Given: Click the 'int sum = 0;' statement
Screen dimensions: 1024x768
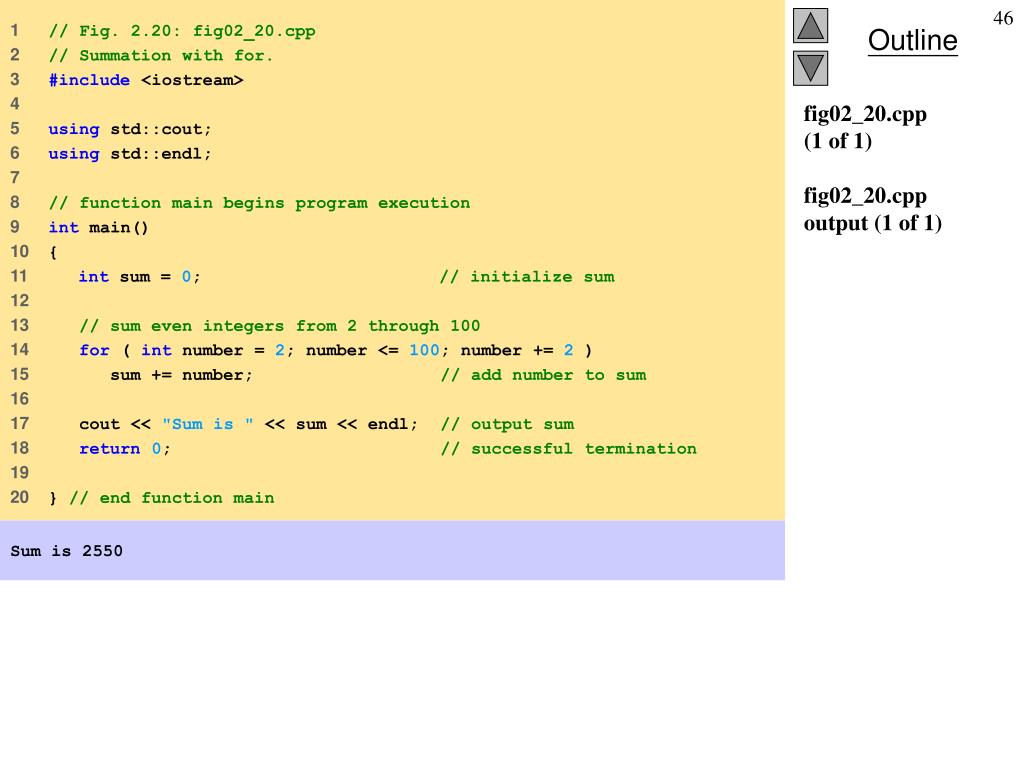Looking at the screenshot, I should point(140,277).
